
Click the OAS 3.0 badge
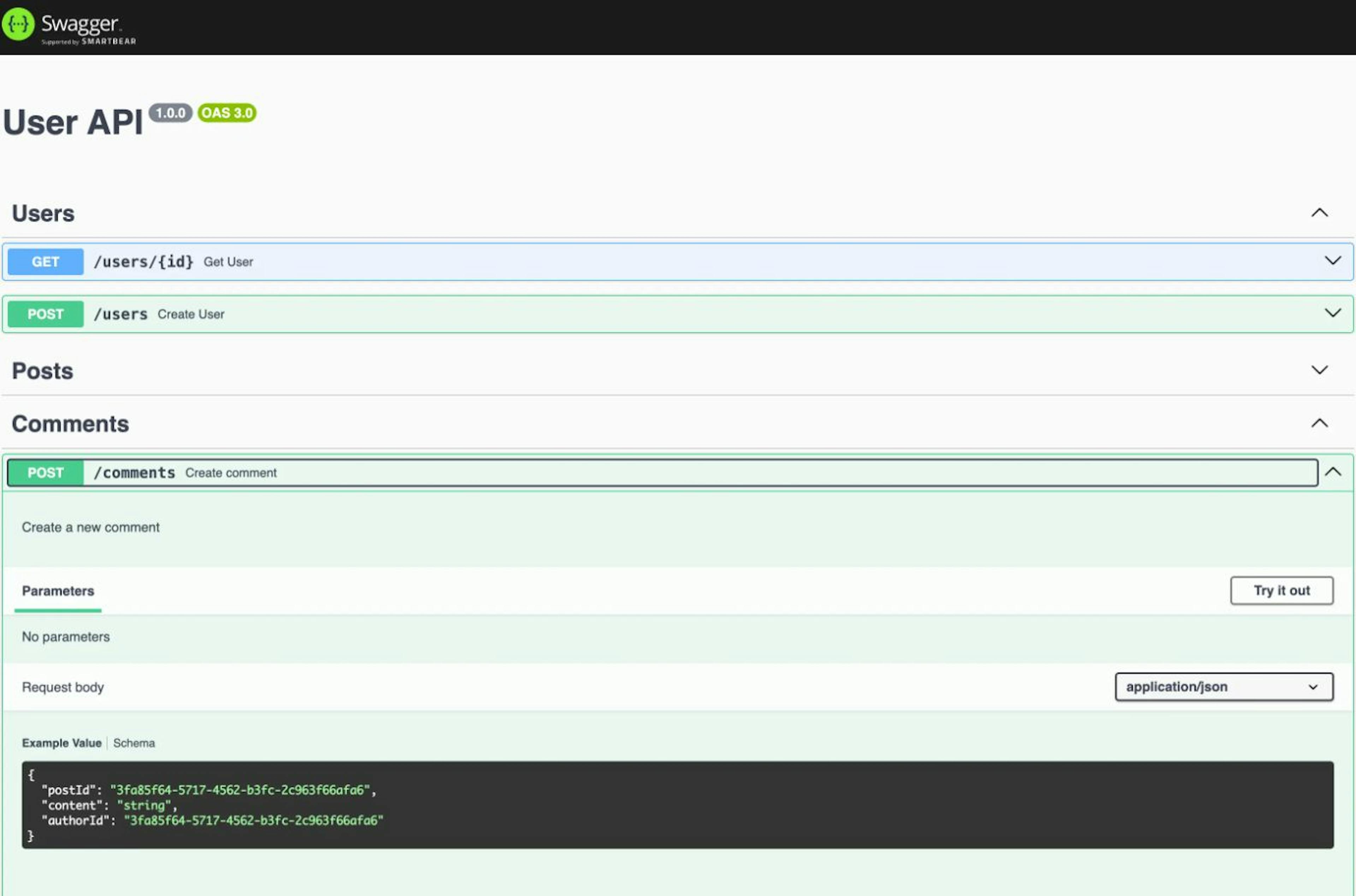(x=227, y=113)
